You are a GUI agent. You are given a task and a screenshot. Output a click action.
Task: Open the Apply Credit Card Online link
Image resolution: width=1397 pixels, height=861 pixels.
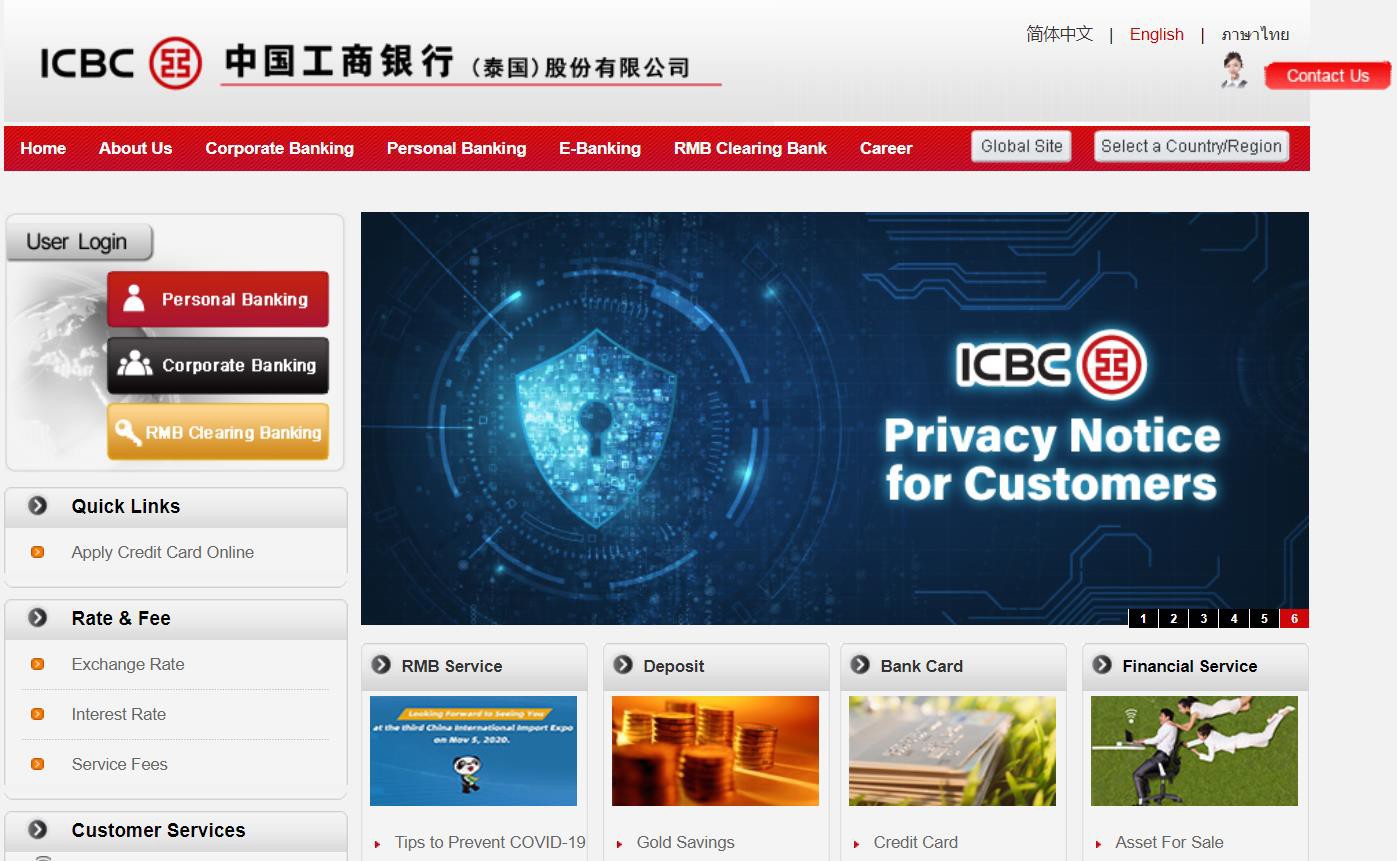162,552
